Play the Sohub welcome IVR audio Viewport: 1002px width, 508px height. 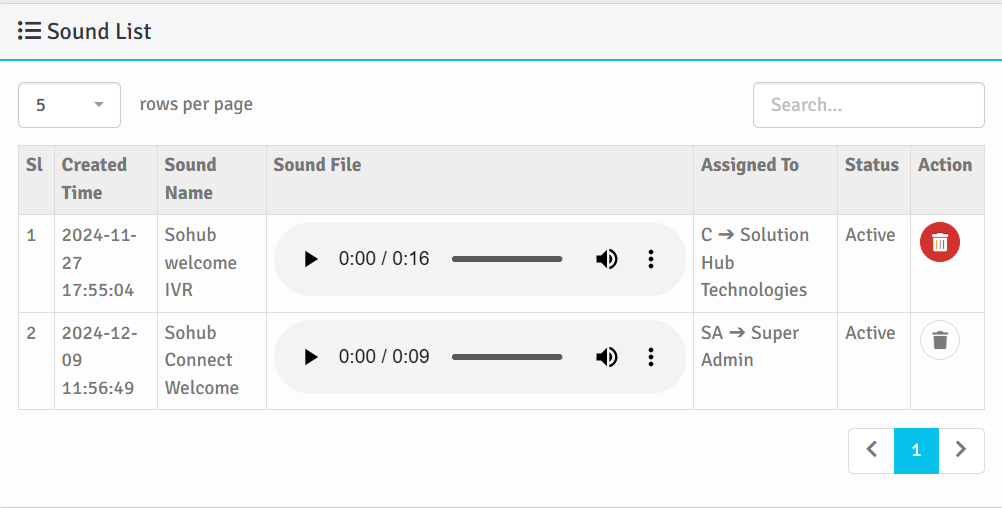[311, 259]
